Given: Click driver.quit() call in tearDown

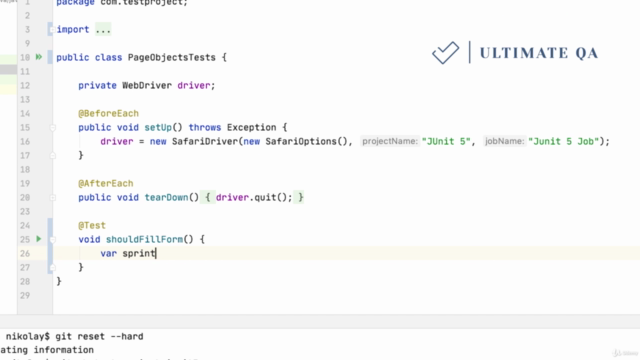Looking at the screenshot, I should (254, 198).
